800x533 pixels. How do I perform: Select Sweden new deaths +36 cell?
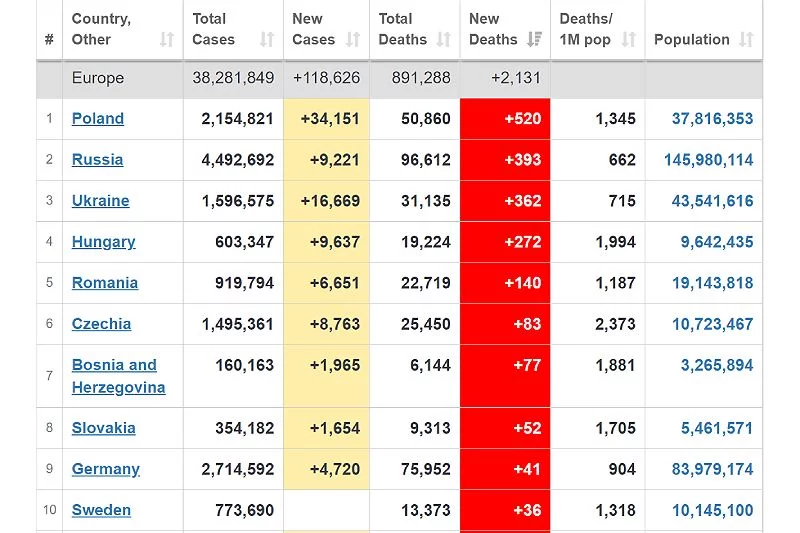click(x=505, y=510)
